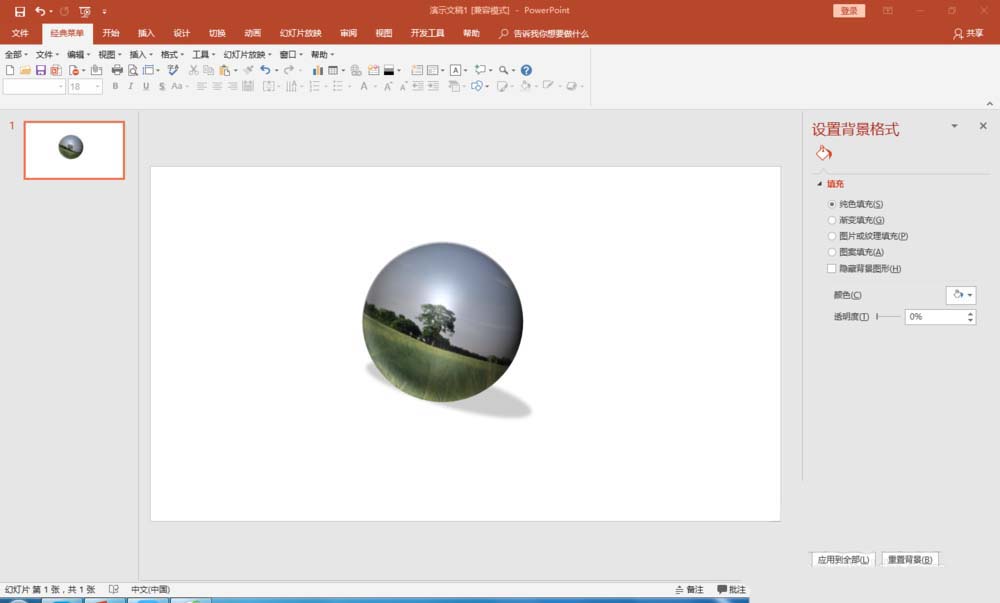Click the save icon in the title bar
Viewport: 1000px width, 603px height.
tap(20, 11)
